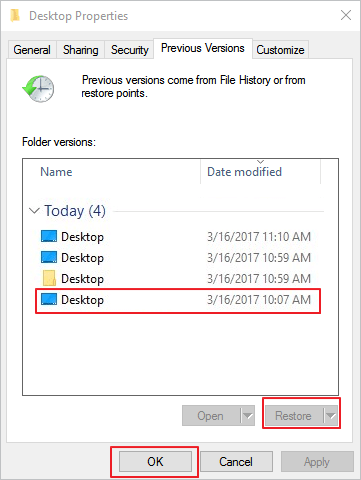Click the Restore button

point(293,416)
